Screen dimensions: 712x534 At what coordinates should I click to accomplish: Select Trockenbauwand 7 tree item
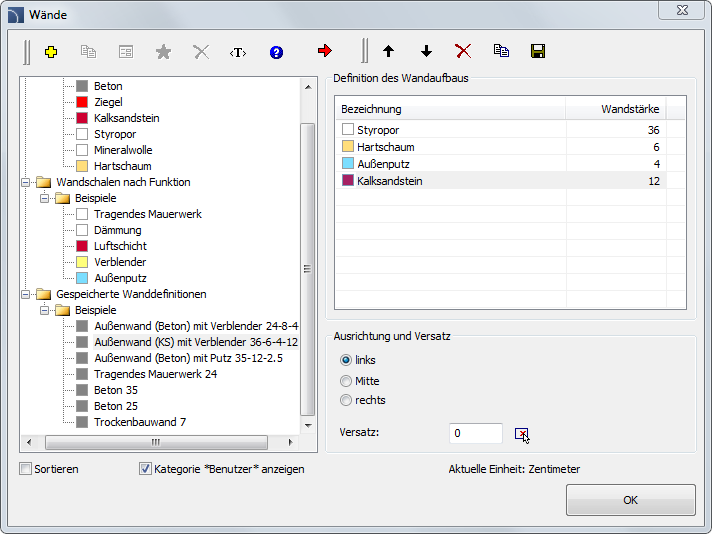[x=140, y=422]
